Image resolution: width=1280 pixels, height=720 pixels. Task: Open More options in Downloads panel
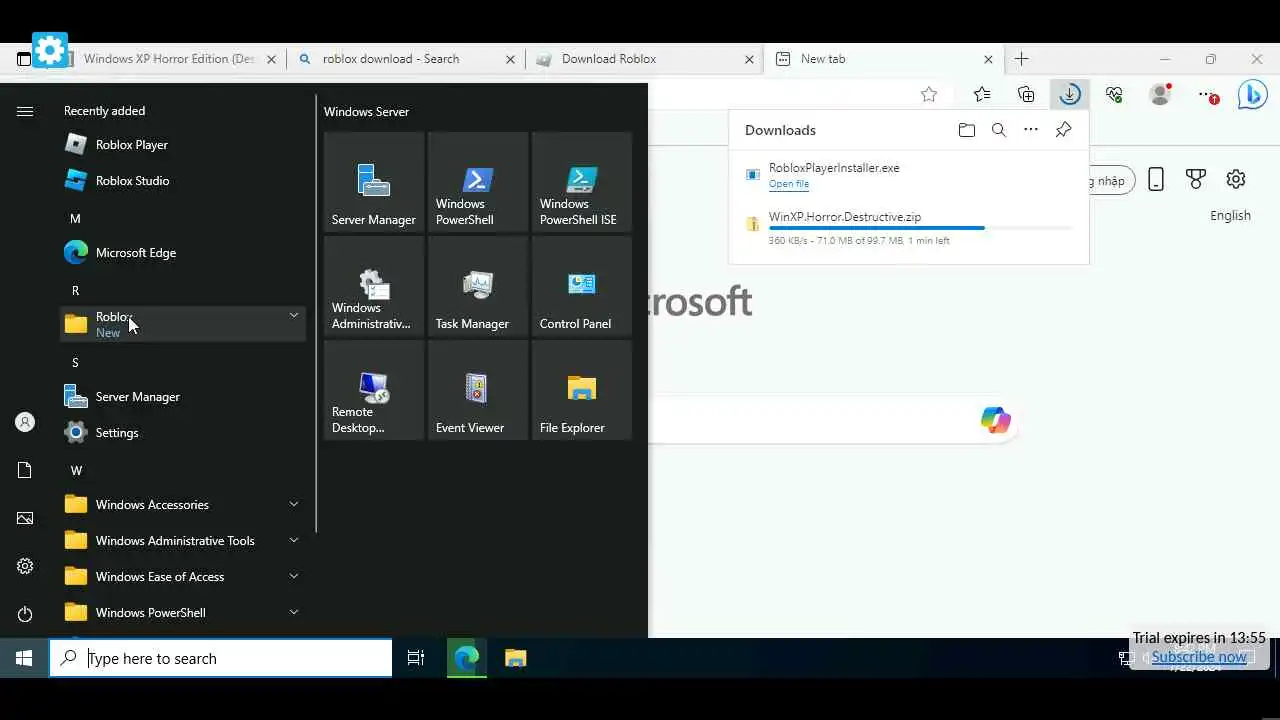point(1031,130)
